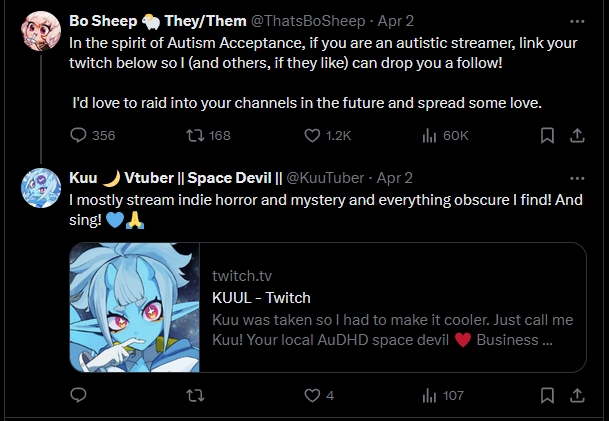Share Bo Sheep's tweet

577,135
